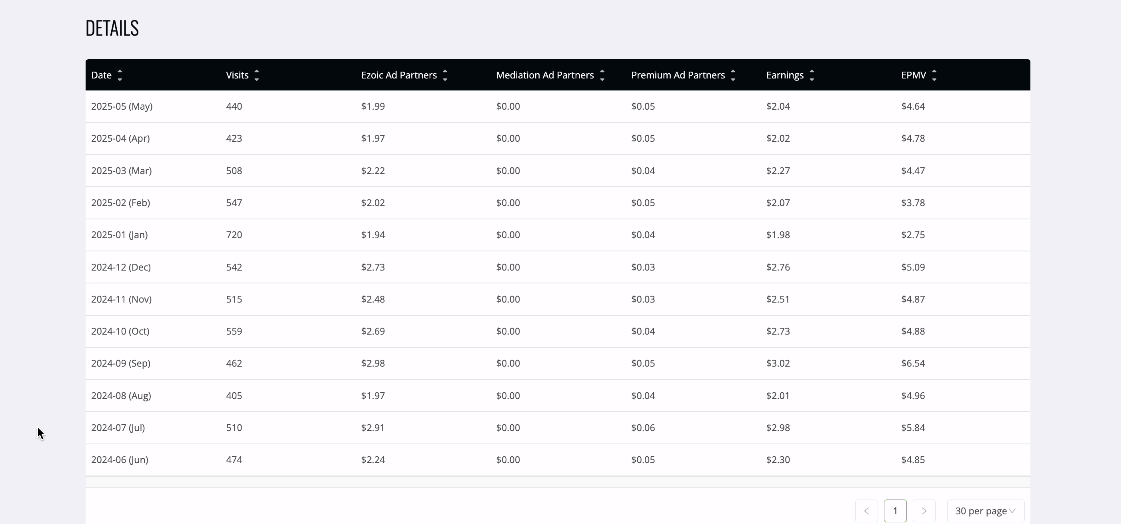
Task: Click the visits value 440
Action: point(234,107)
